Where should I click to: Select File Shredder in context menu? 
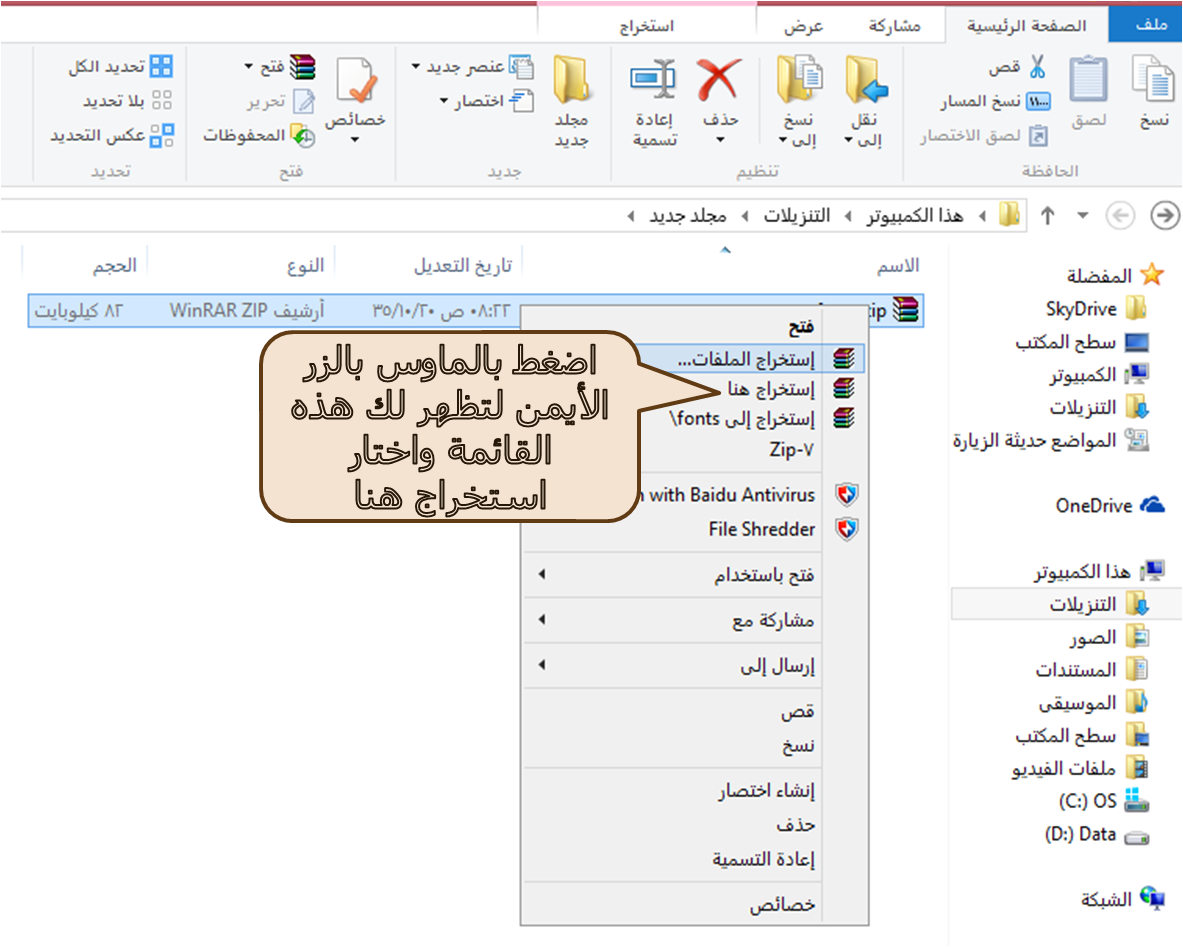761,529
